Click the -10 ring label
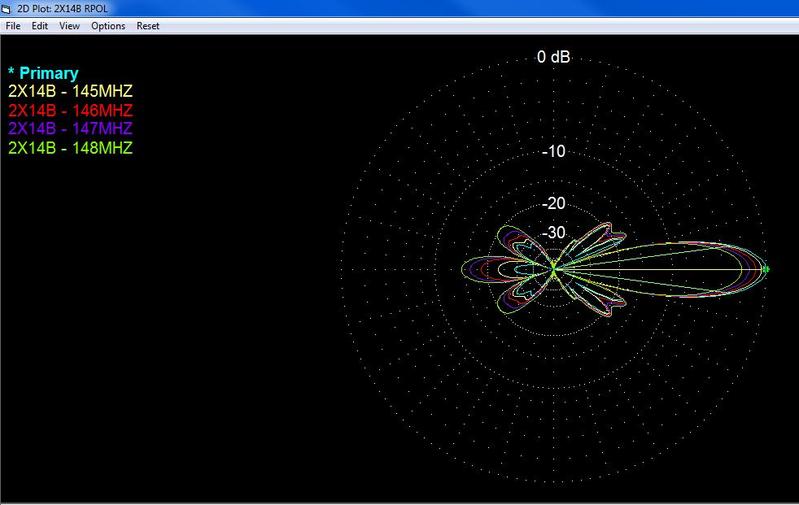 (x=553, y=151)
